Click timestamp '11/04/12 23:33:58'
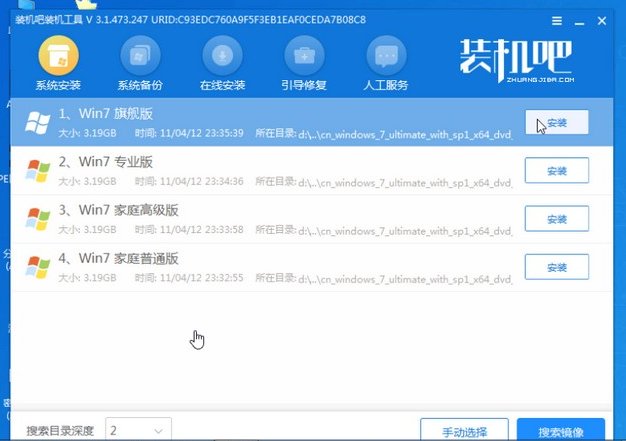Screen dimensions: 626x441 click(x=202, y=230)
